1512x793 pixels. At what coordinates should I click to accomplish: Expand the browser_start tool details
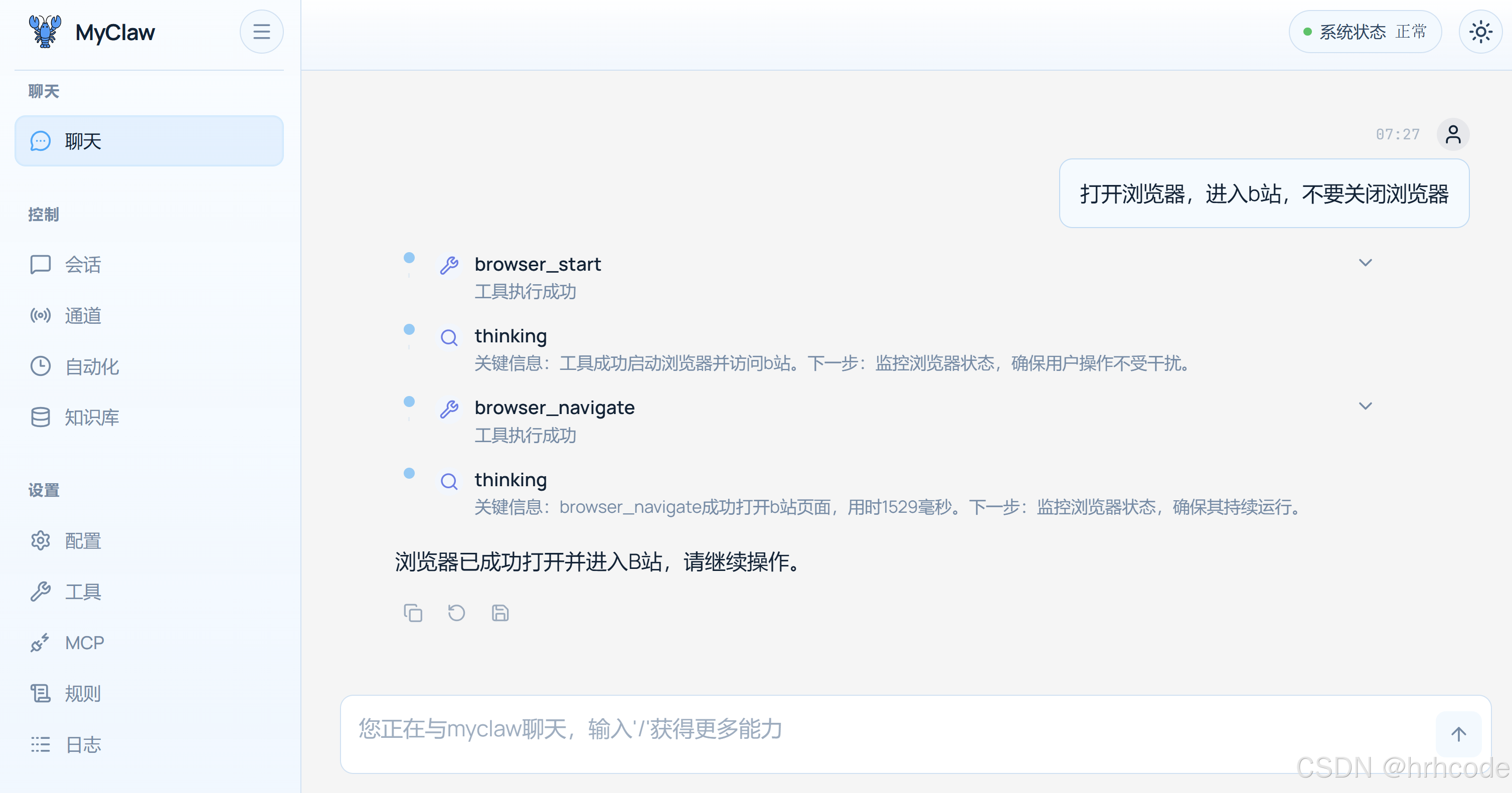click(1365, 263)
